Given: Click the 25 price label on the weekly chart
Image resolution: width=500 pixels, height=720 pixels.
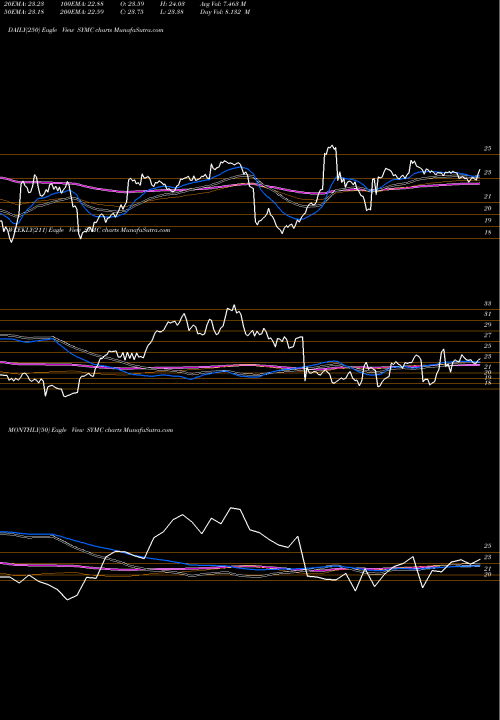Looking at the screenshot, I should pos(488,346).
